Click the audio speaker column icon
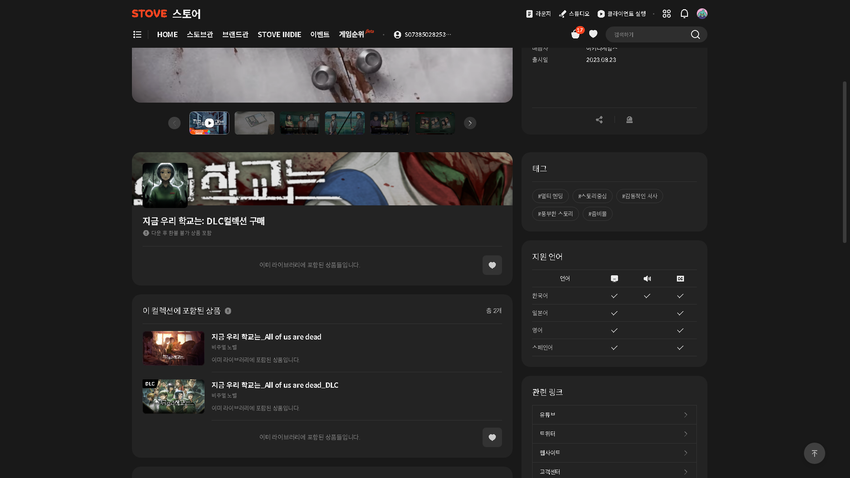Image resolution: width=850 pixels, height=478 pixels. pyautogui.click(x=647, y=279)
